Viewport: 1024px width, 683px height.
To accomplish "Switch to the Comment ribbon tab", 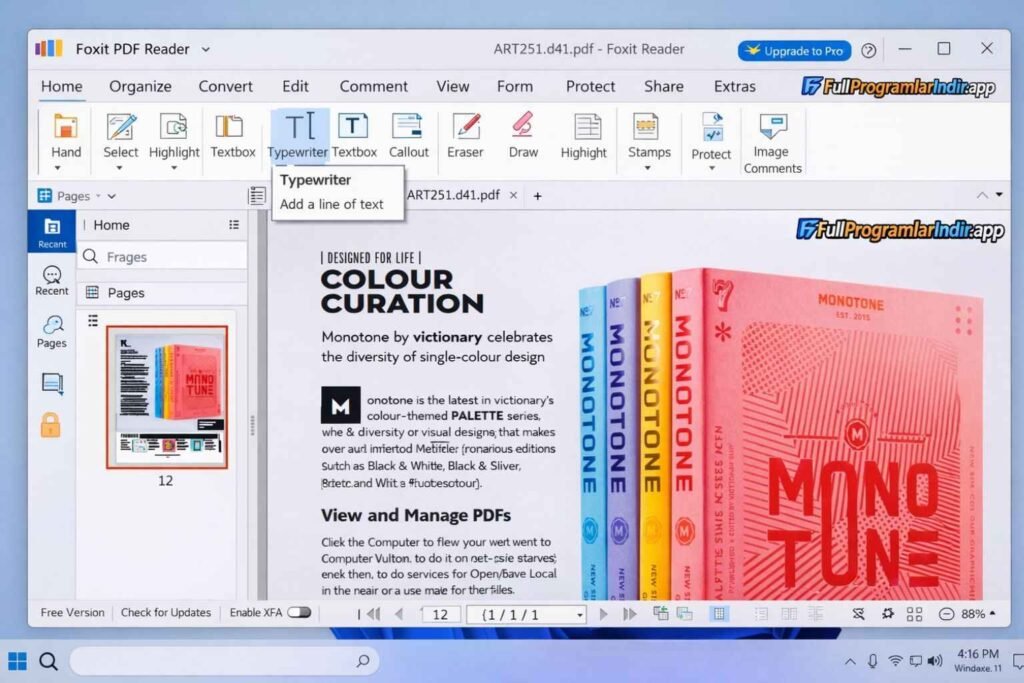I will (373, 87).
